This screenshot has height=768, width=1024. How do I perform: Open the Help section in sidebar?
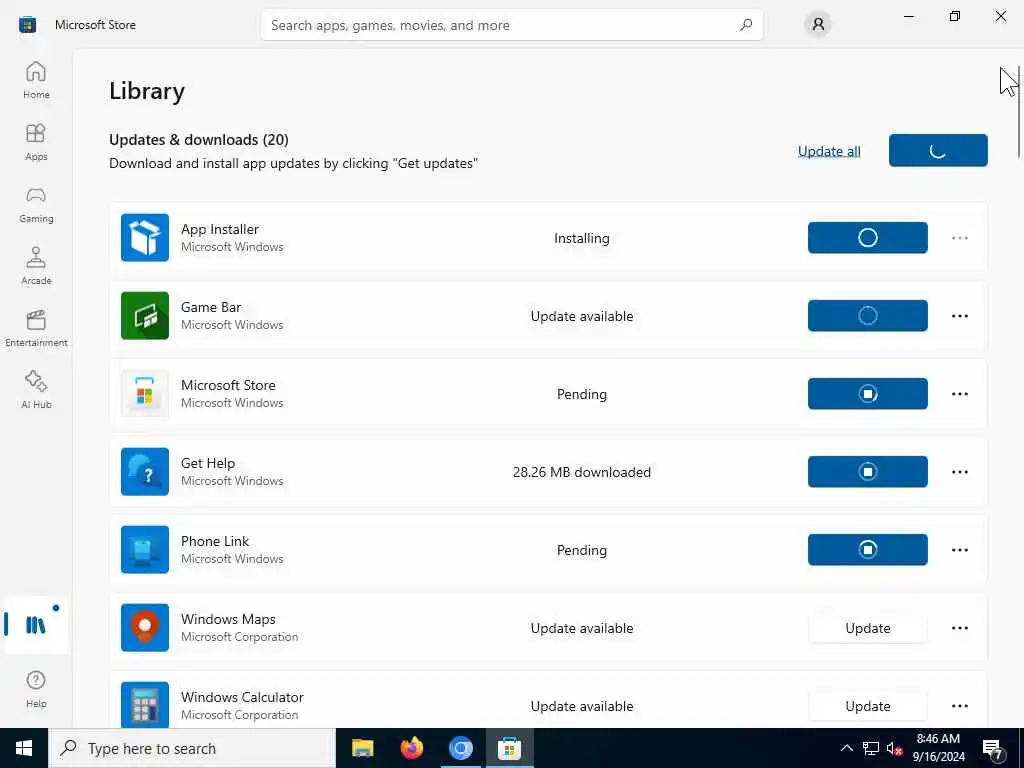pos(36,689)
